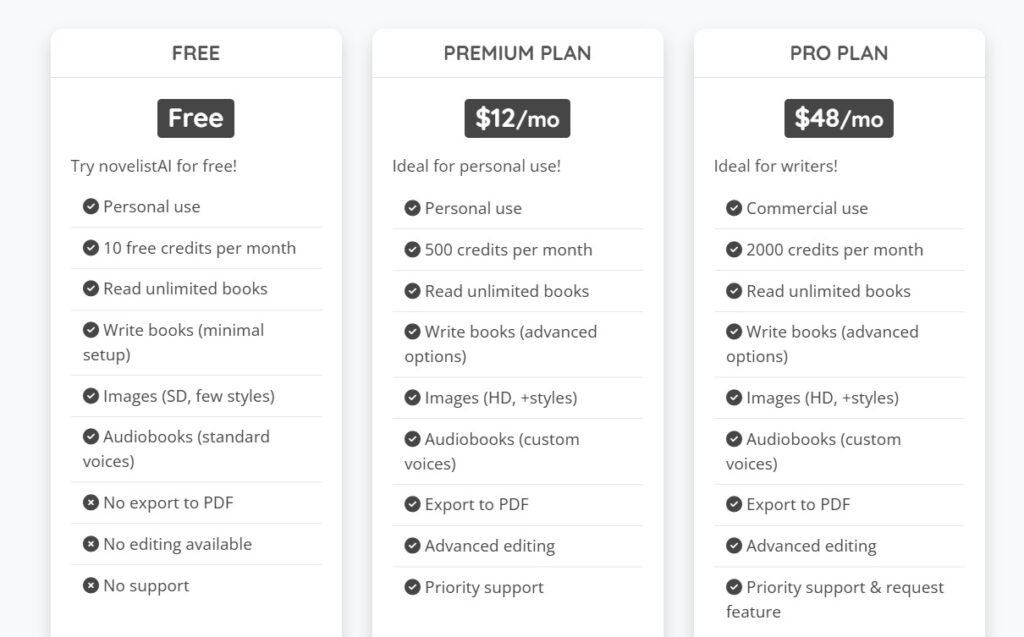Click check icon next to Priority support & request feature
Screen dimensions: 1024x637
734,588
